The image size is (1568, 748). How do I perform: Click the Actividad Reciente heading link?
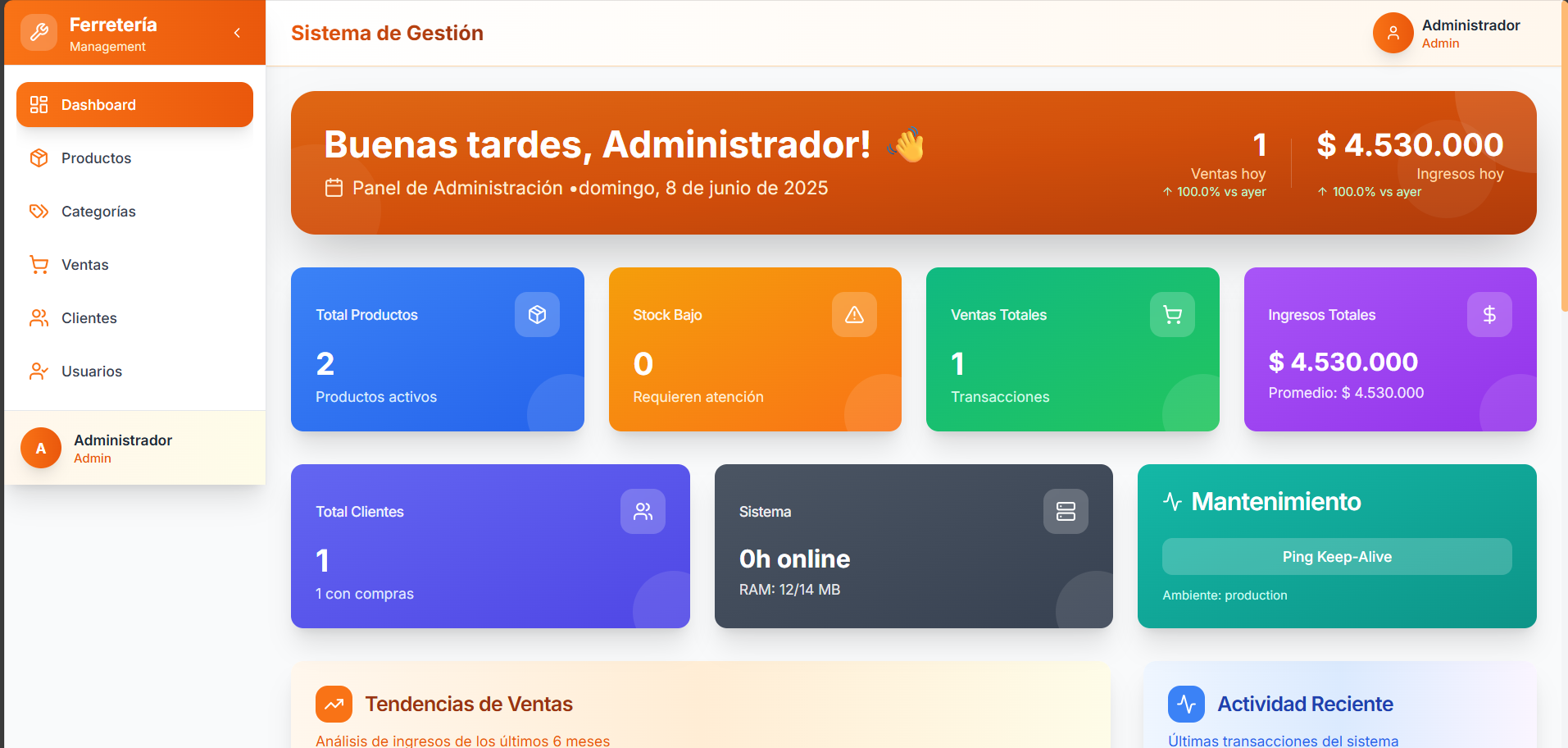pyautogui.click(x=1306, y=704)
